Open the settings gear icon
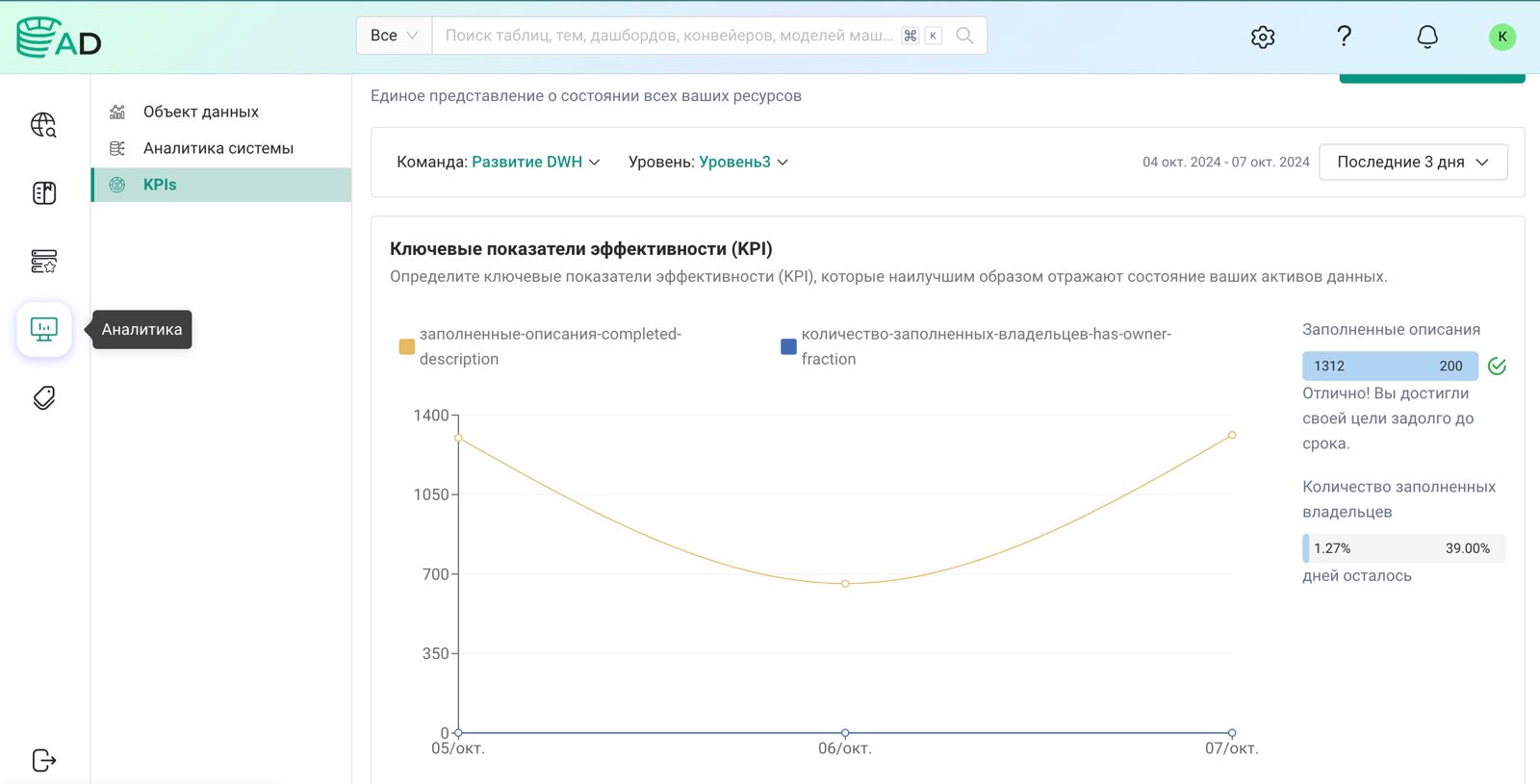1540x784 pixels. click(x=1263, y=37)
